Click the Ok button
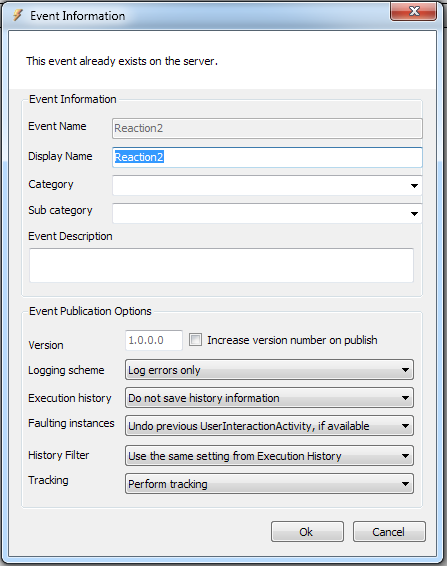This screenshot has height=566, width=447. tap(307, 532)
